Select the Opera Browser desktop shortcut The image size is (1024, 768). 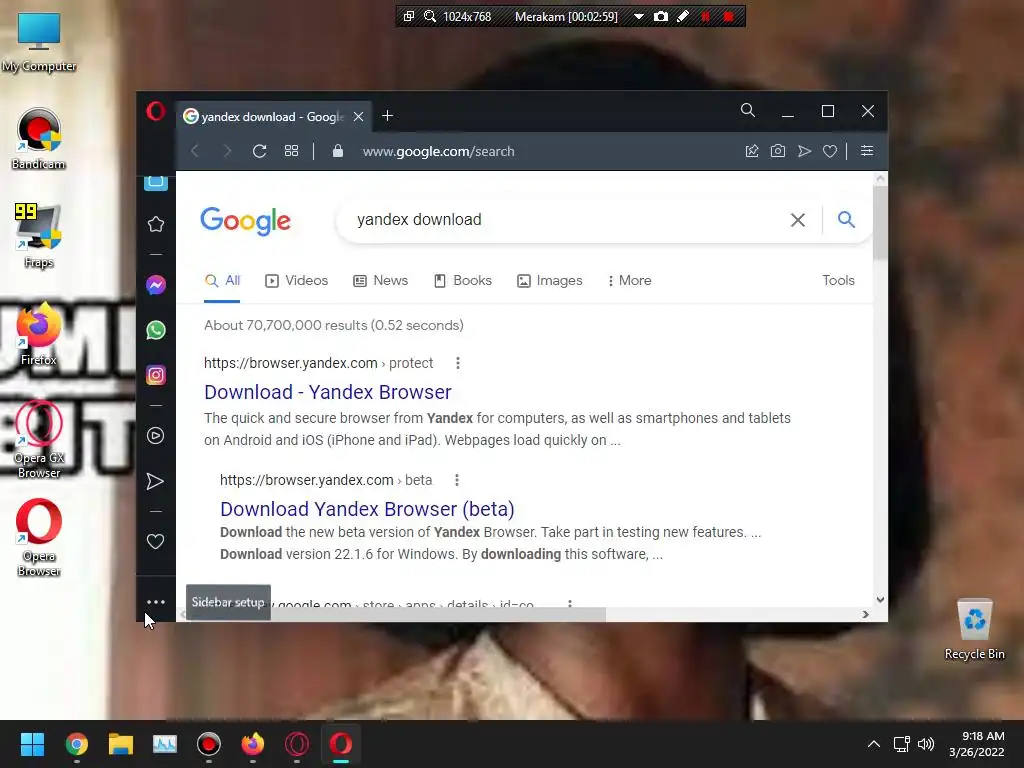tap(39, 537)
